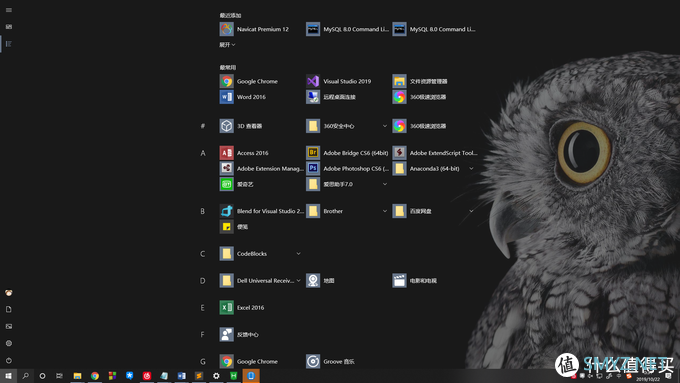Open Navicat Premium 12 from recently added
This screenshot has height=383, width=680.
coord(254,29)
